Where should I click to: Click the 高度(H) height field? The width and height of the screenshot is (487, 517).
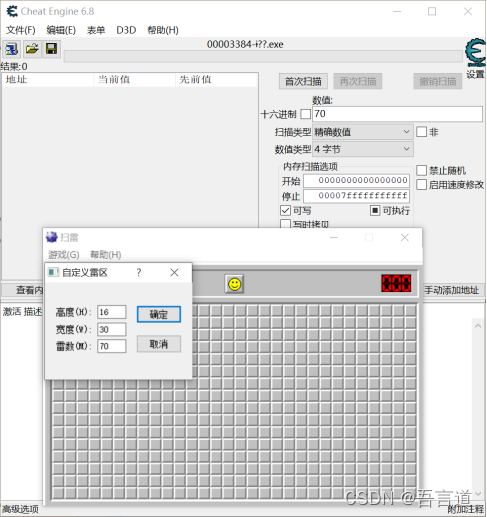(x=111, y=312)
